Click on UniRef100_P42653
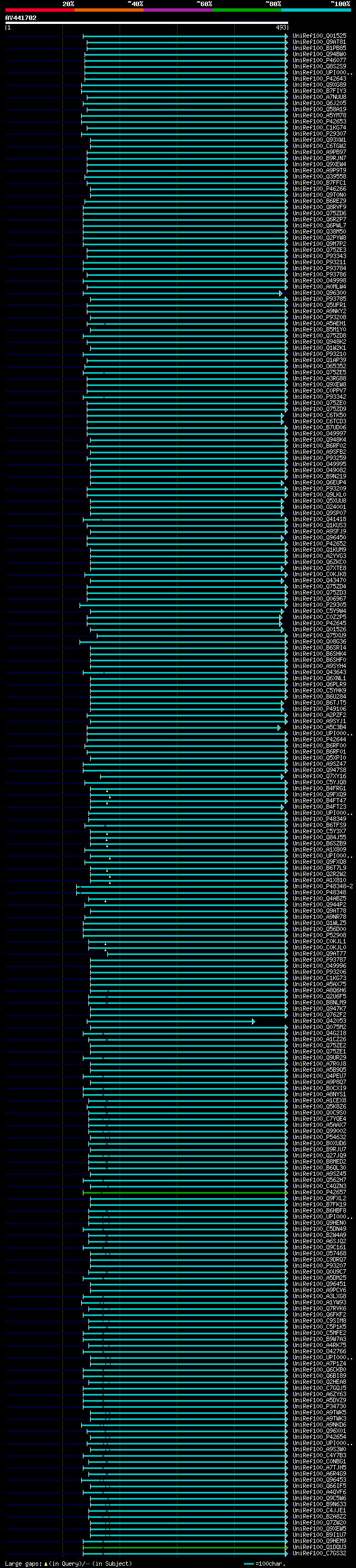 pos(319,122)
